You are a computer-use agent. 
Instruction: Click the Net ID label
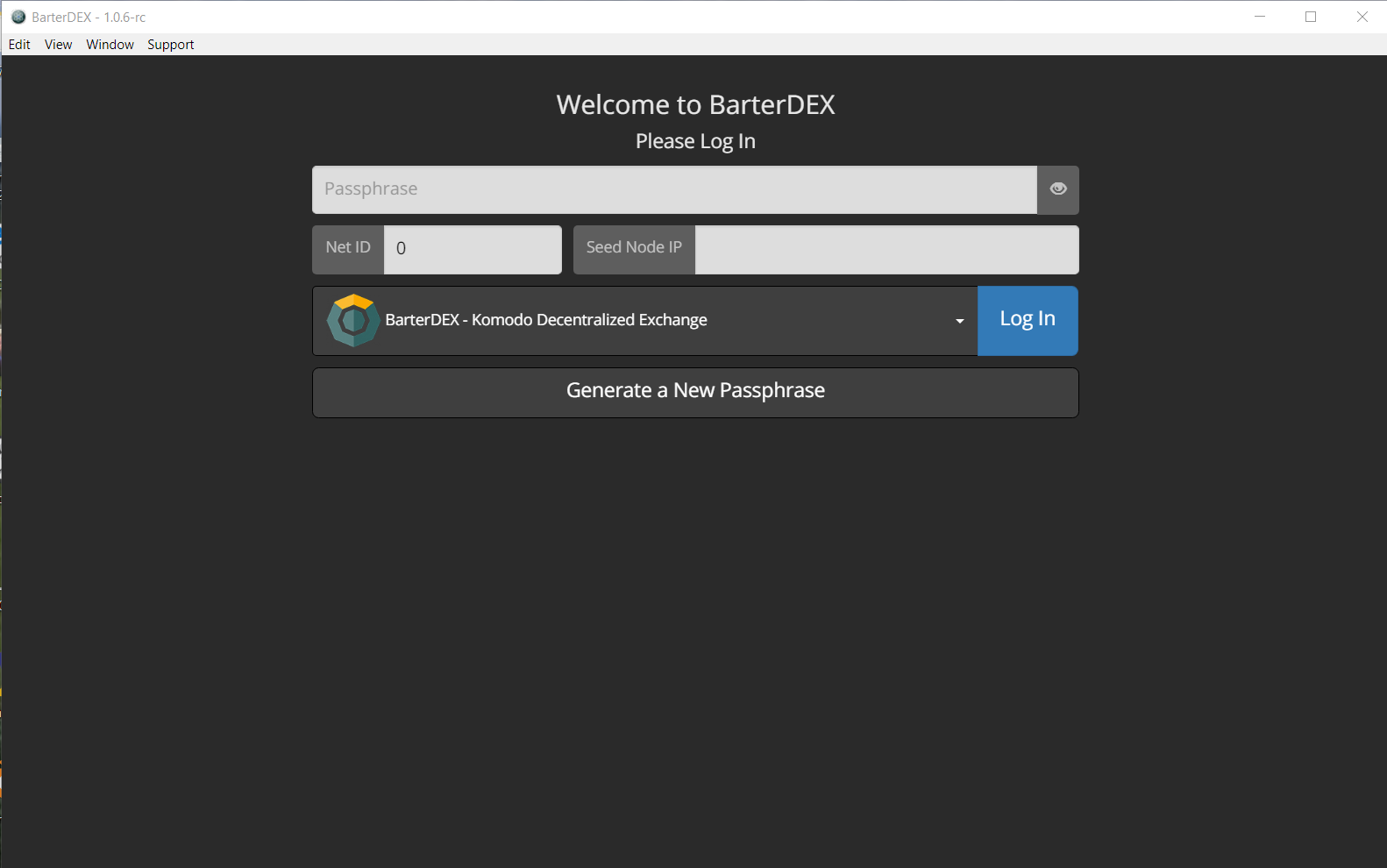click(348, 248)
